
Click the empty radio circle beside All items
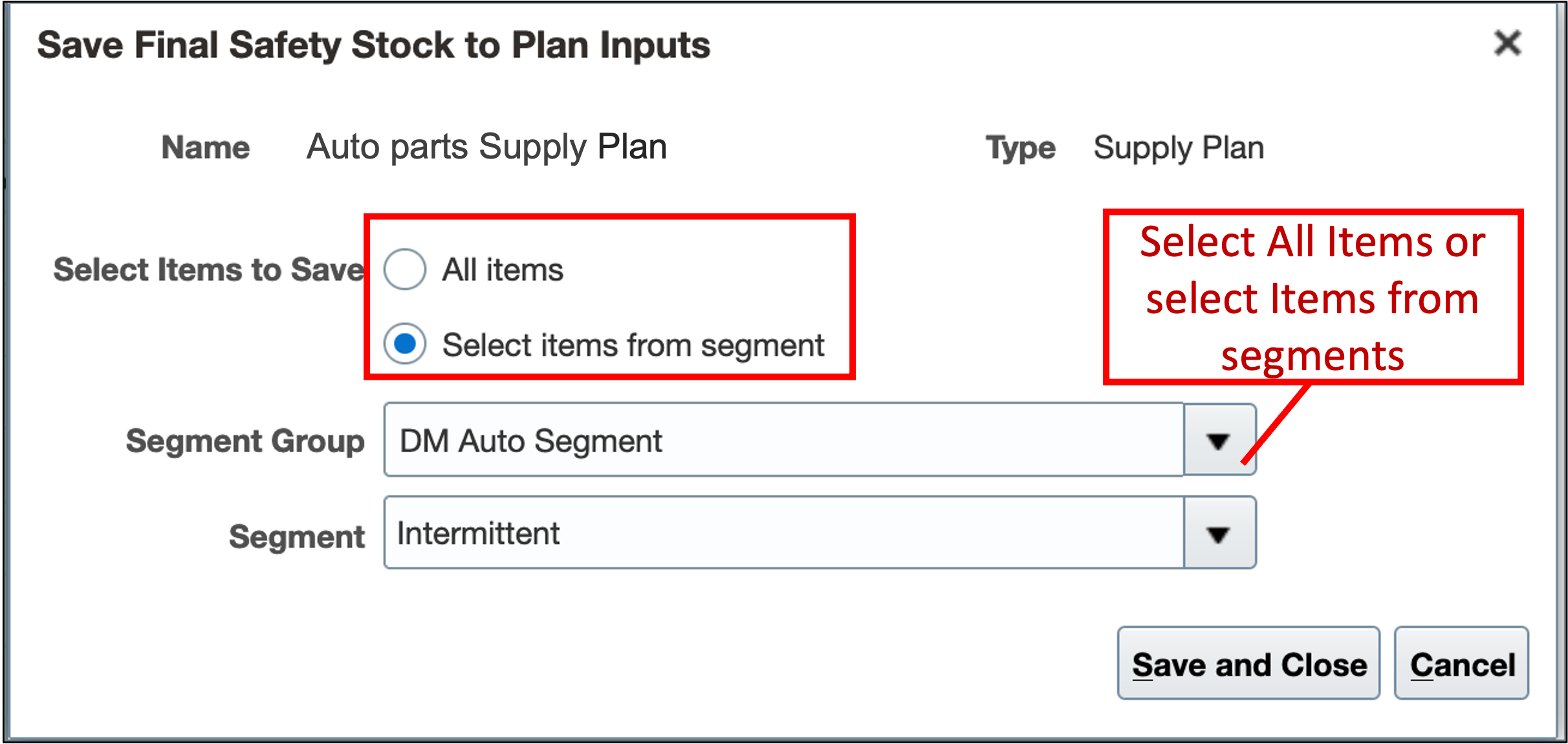point(404,269)
